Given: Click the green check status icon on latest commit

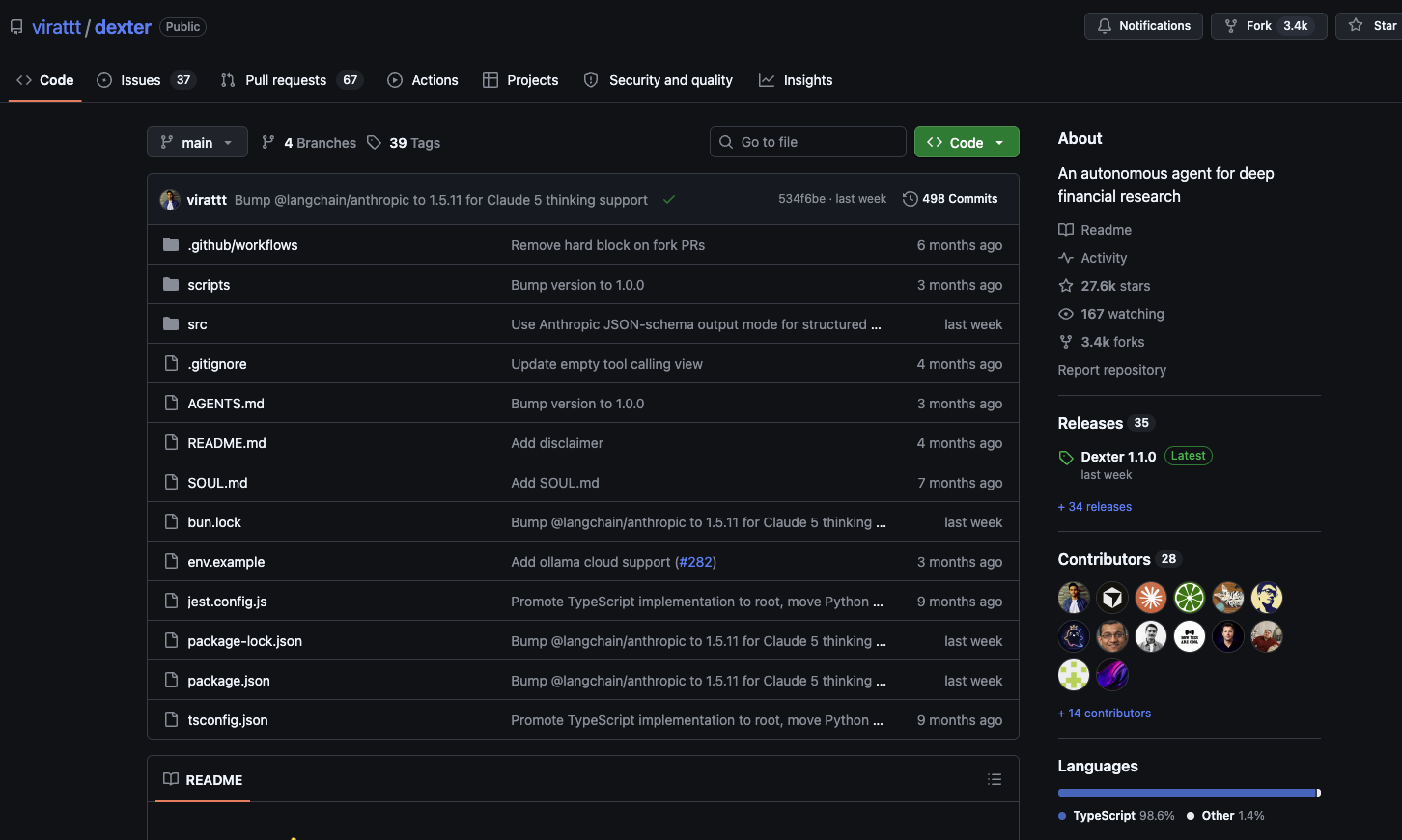Looking at the screenshot, I should pos(669,200).
